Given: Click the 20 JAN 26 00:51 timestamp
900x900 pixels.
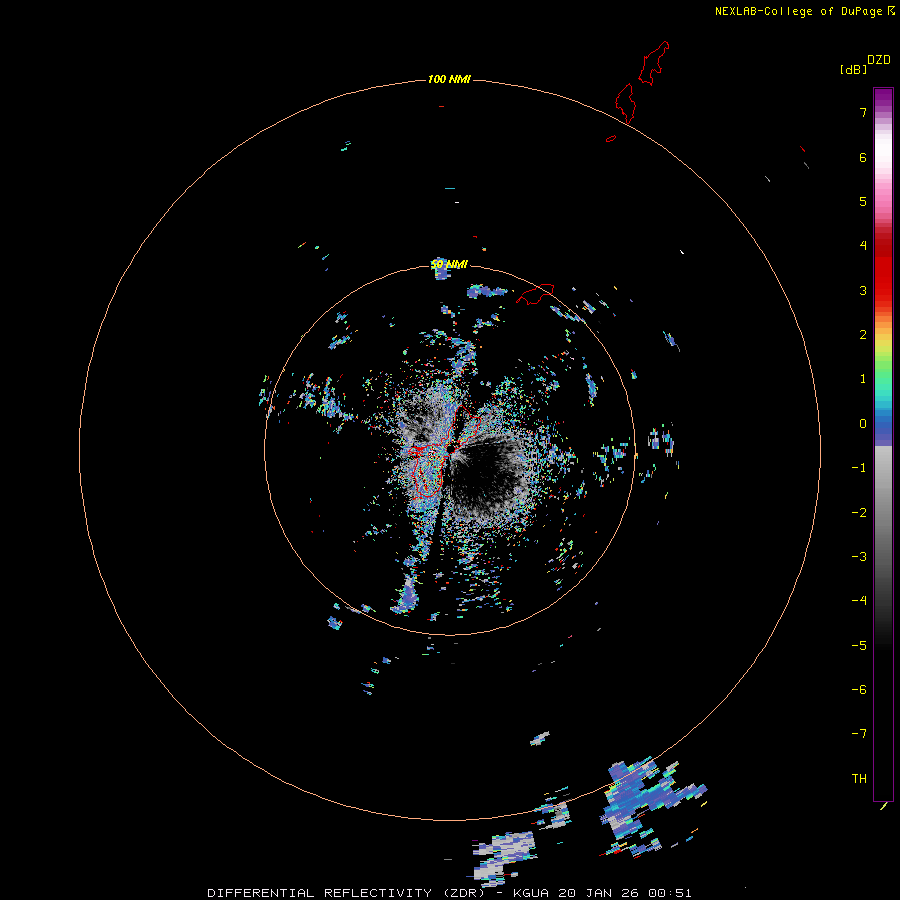Looking at the screenshot, I should 624,893.
